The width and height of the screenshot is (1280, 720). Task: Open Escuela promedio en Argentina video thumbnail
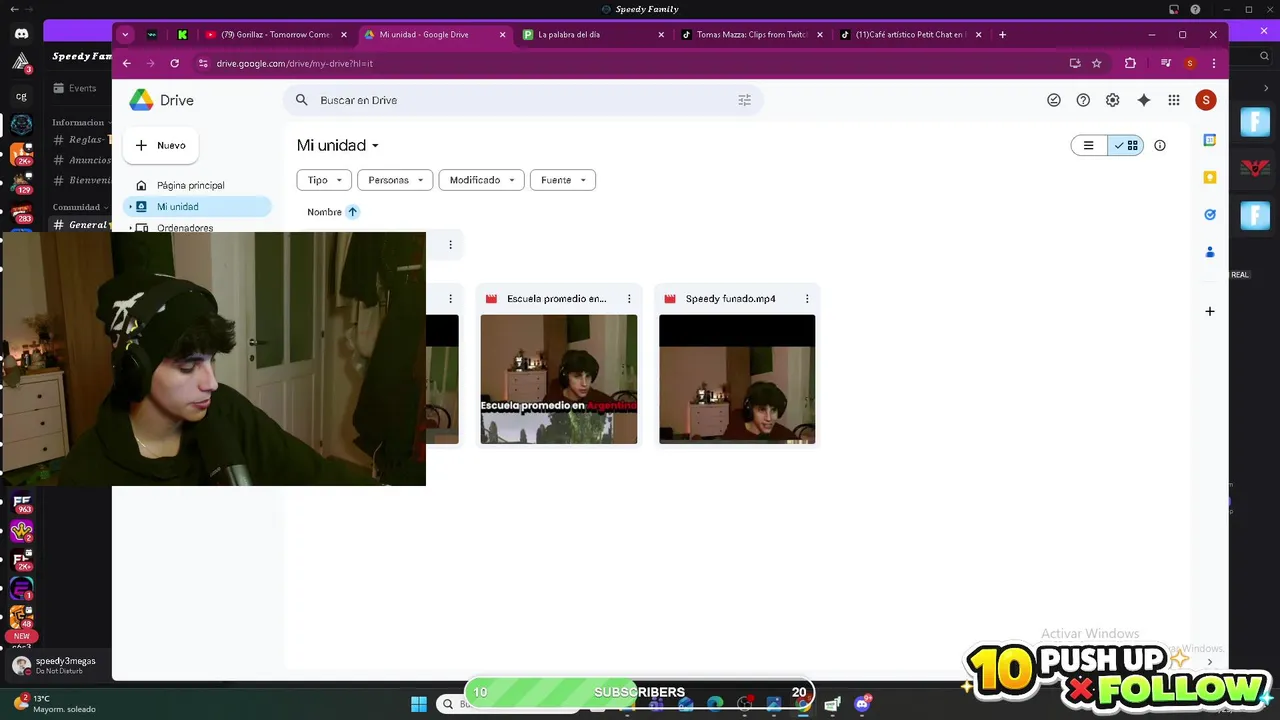pos(558,379)
